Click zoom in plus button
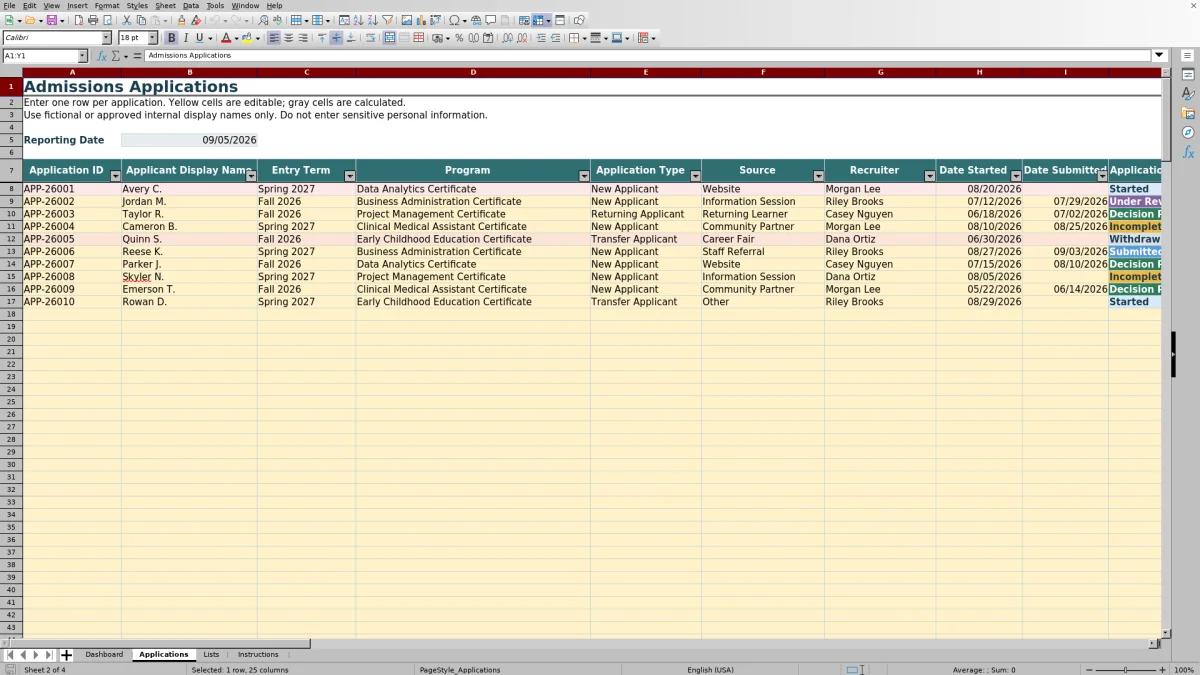The height and width of the screenshot is (675, 1200). pyautogui.click(x=1162, y=670)
